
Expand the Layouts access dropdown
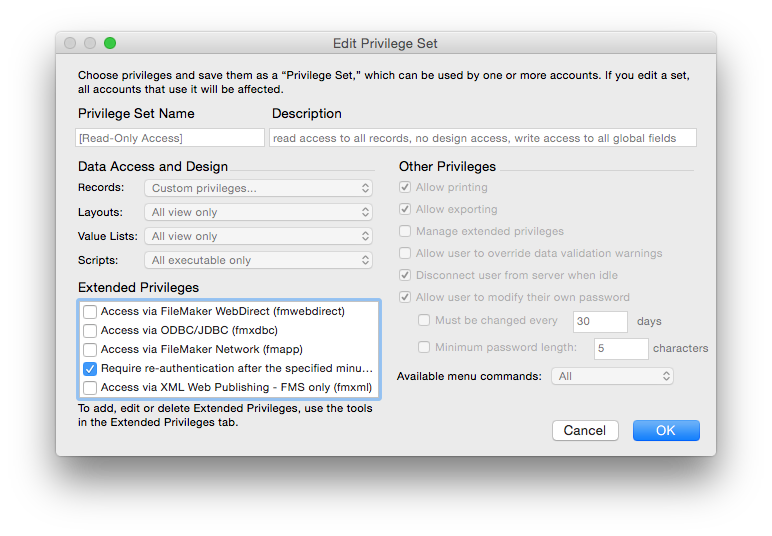tap(258, 212)
